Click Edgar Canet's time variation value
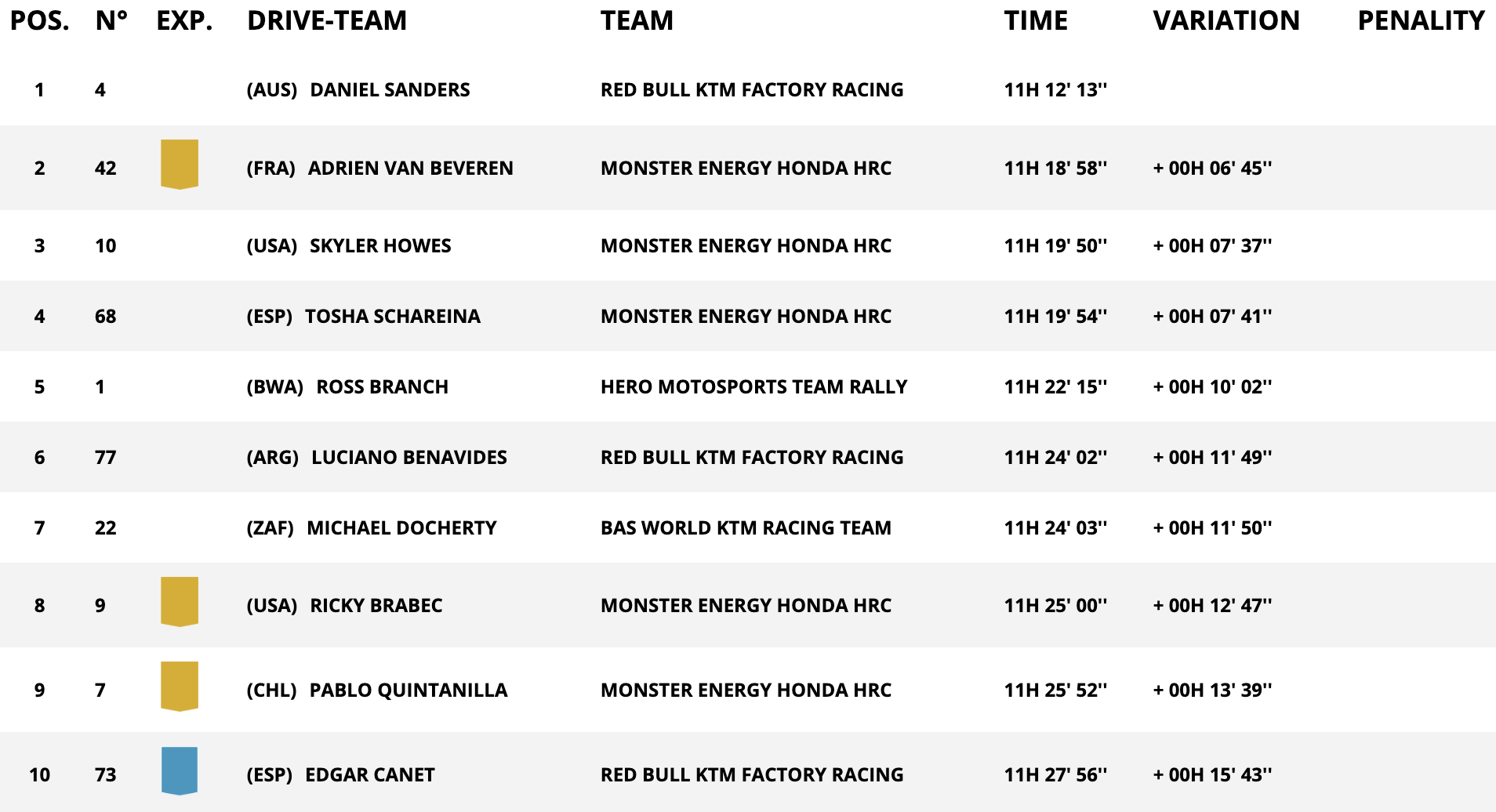 (x=1212, y=775)
